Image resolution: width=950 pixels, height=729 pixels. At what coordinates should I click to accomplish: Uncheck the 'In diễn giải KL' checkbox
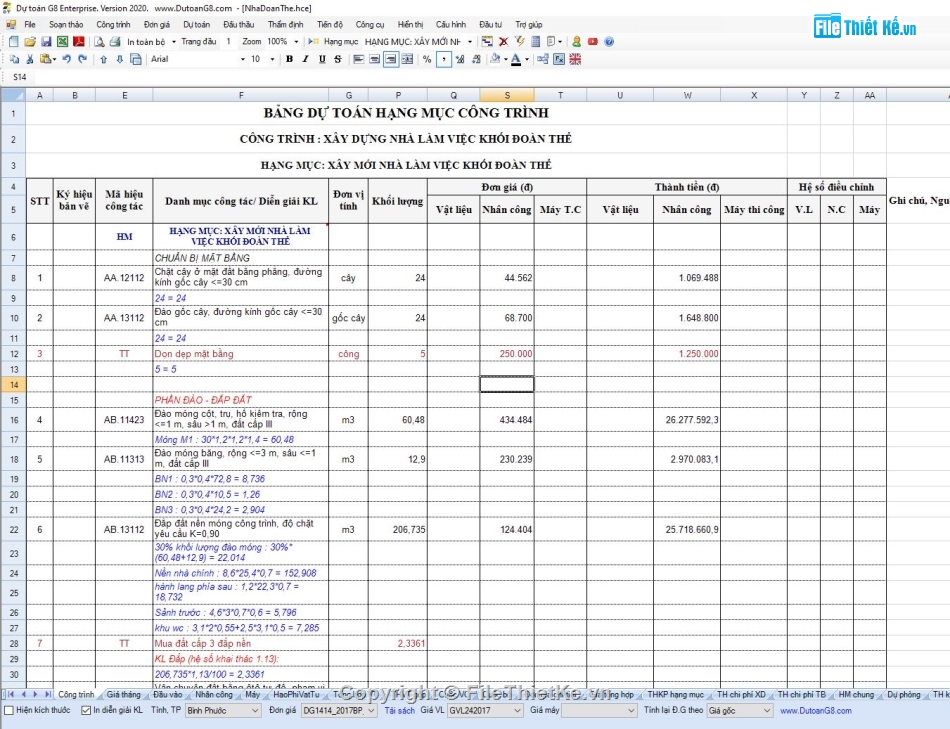pyautogui.click(x=86, y=710)
